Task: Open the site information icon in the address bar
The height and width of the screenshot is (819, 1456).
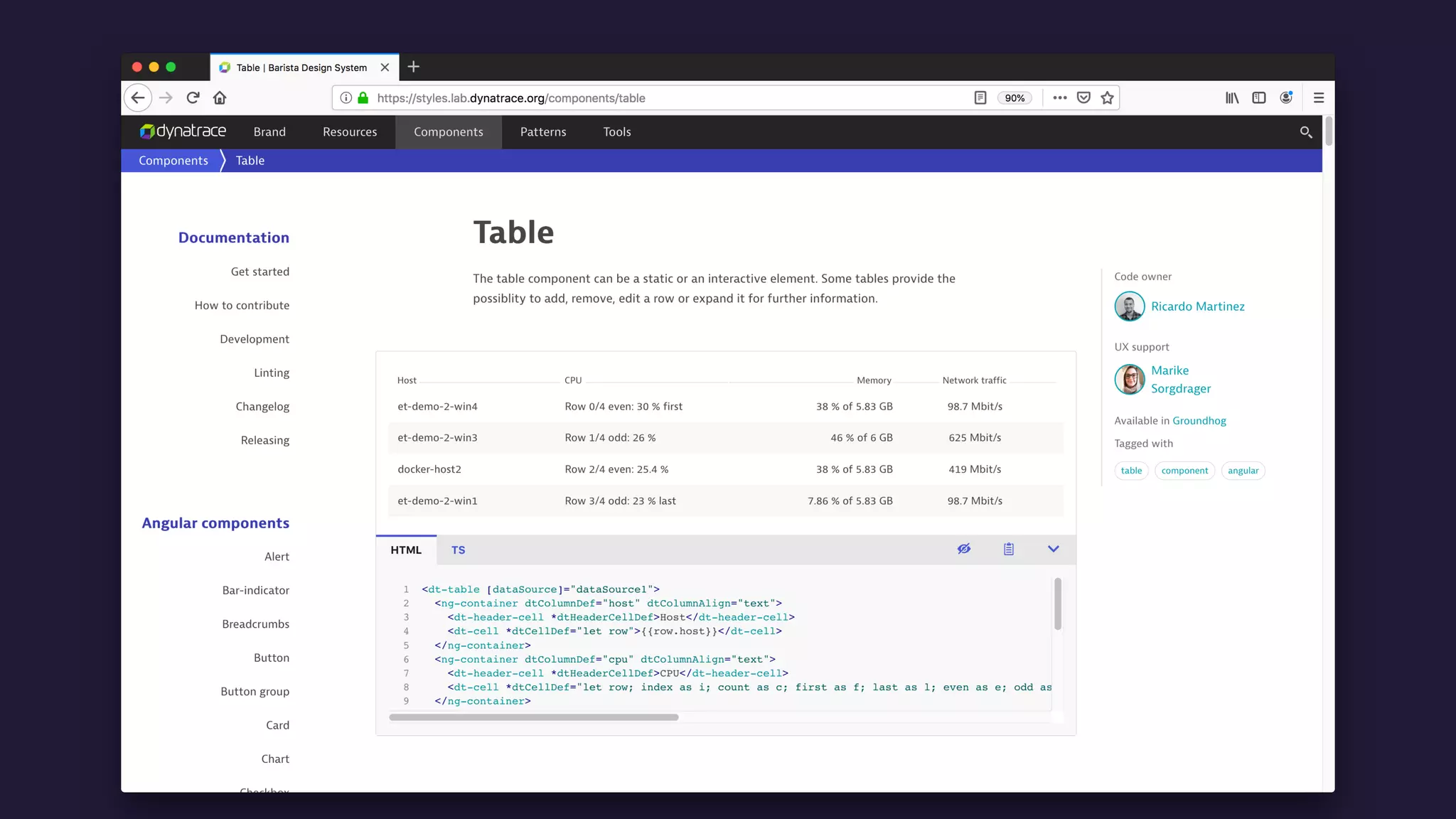Action: pyautogui.click(x=346, y=98)
